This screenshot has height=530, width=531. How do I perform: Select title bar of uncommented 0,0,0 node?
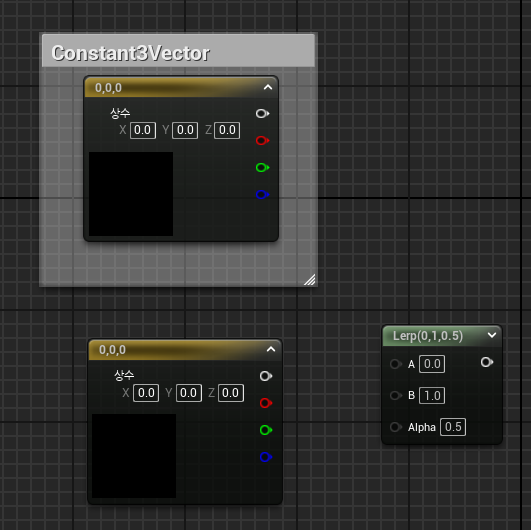tap(185, 349)
